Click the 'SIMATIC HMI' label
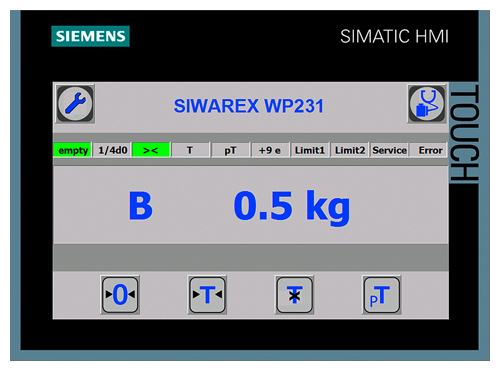 click(394, 36)
